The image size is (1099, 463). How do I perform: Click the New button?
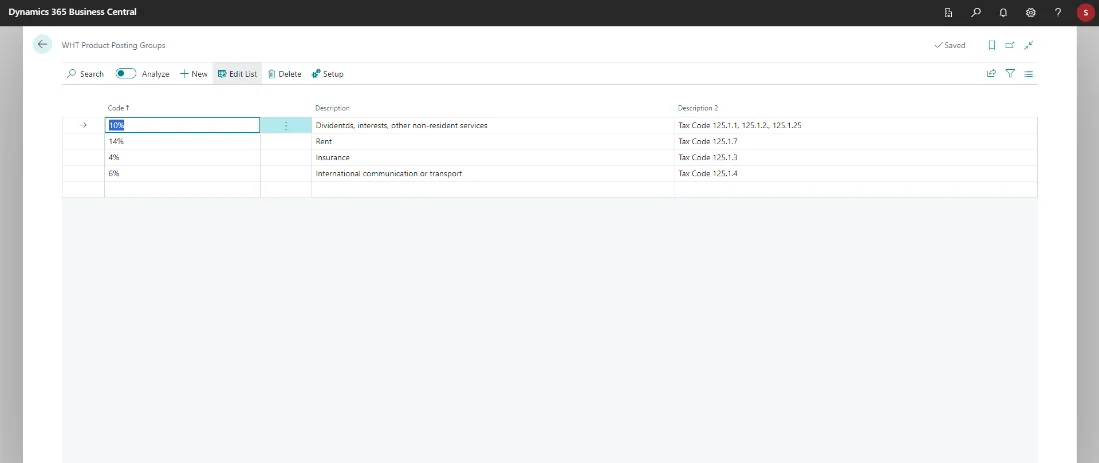click(x=194, y=74)
